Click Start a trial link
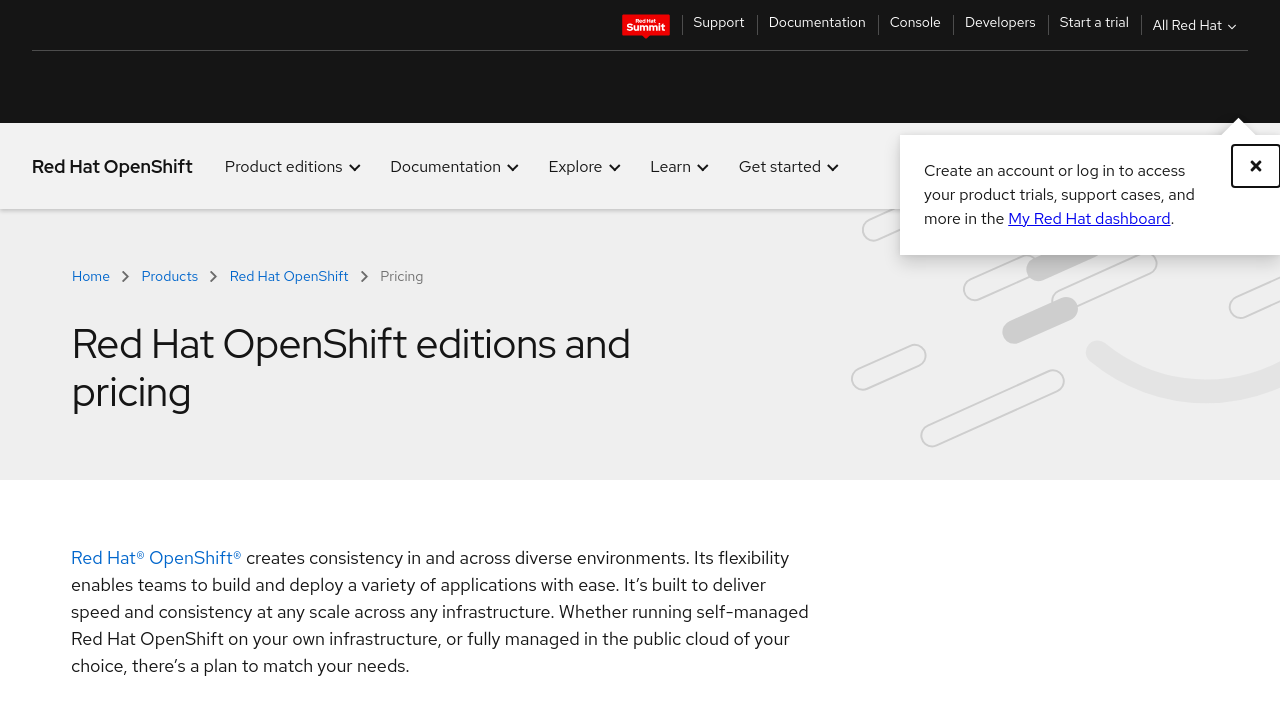1280x720 pixels. point(1094,23)
